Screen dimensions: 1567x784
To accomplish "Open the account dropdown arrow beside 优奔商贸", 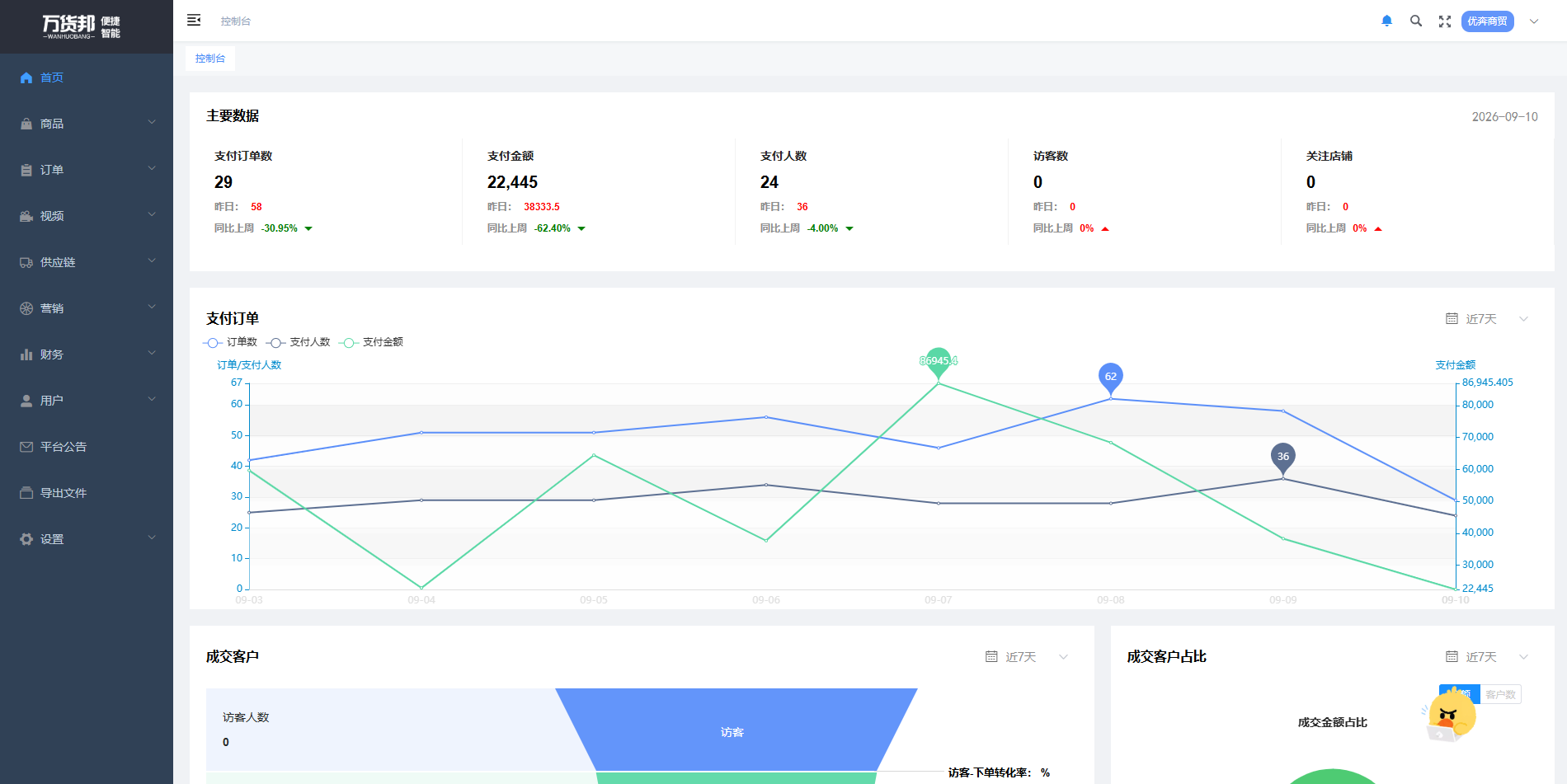I will pos(1534,21).
